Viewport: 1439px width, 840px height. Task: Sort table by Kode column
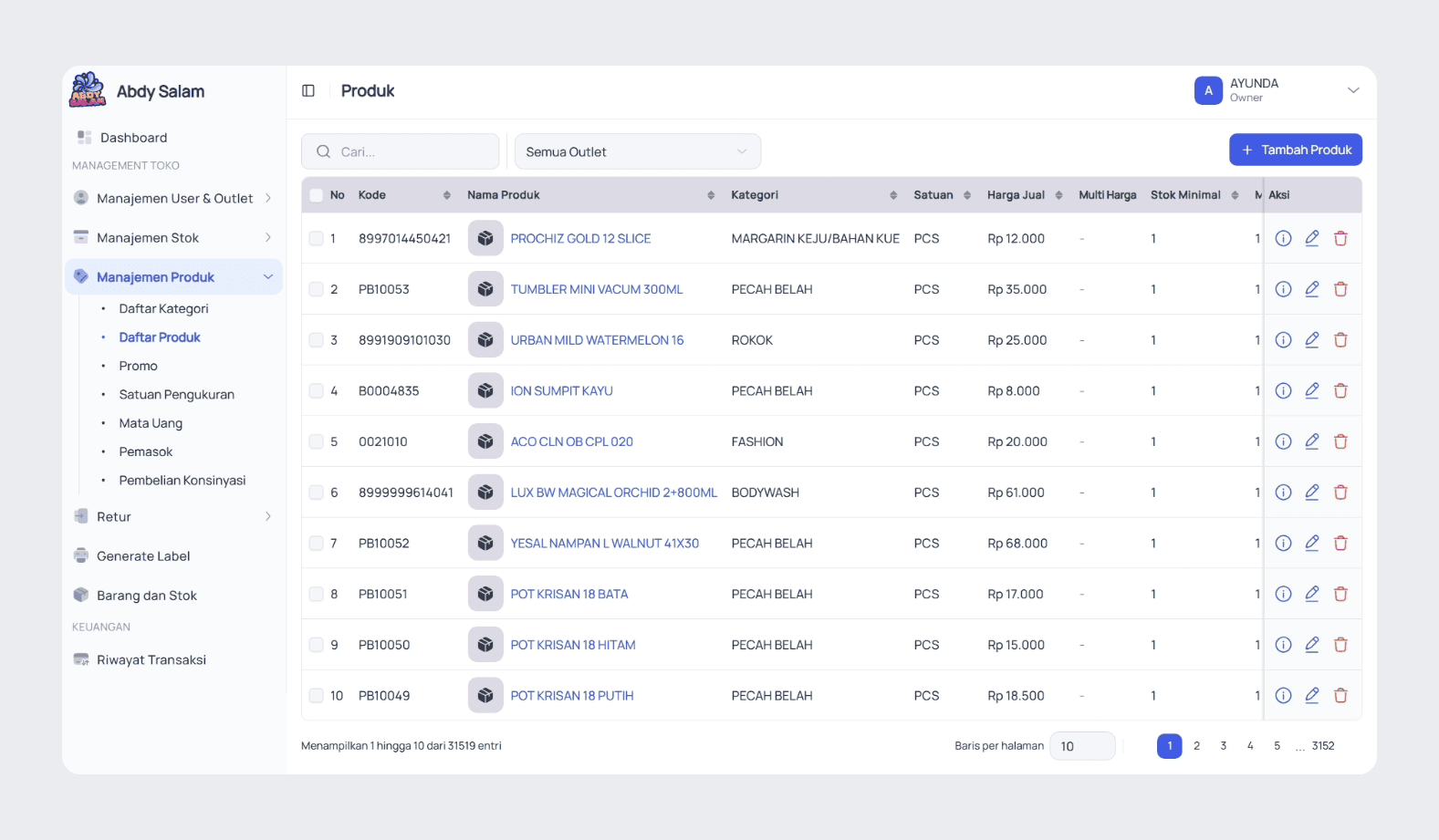446,195
